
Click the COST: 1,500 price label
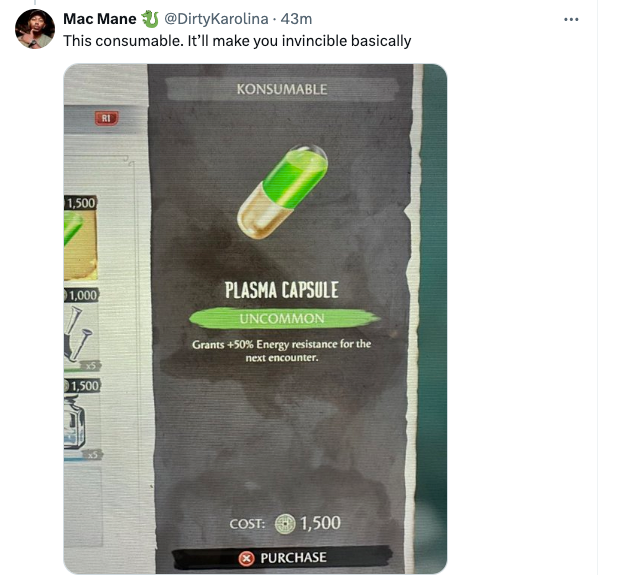click(285, 524)
